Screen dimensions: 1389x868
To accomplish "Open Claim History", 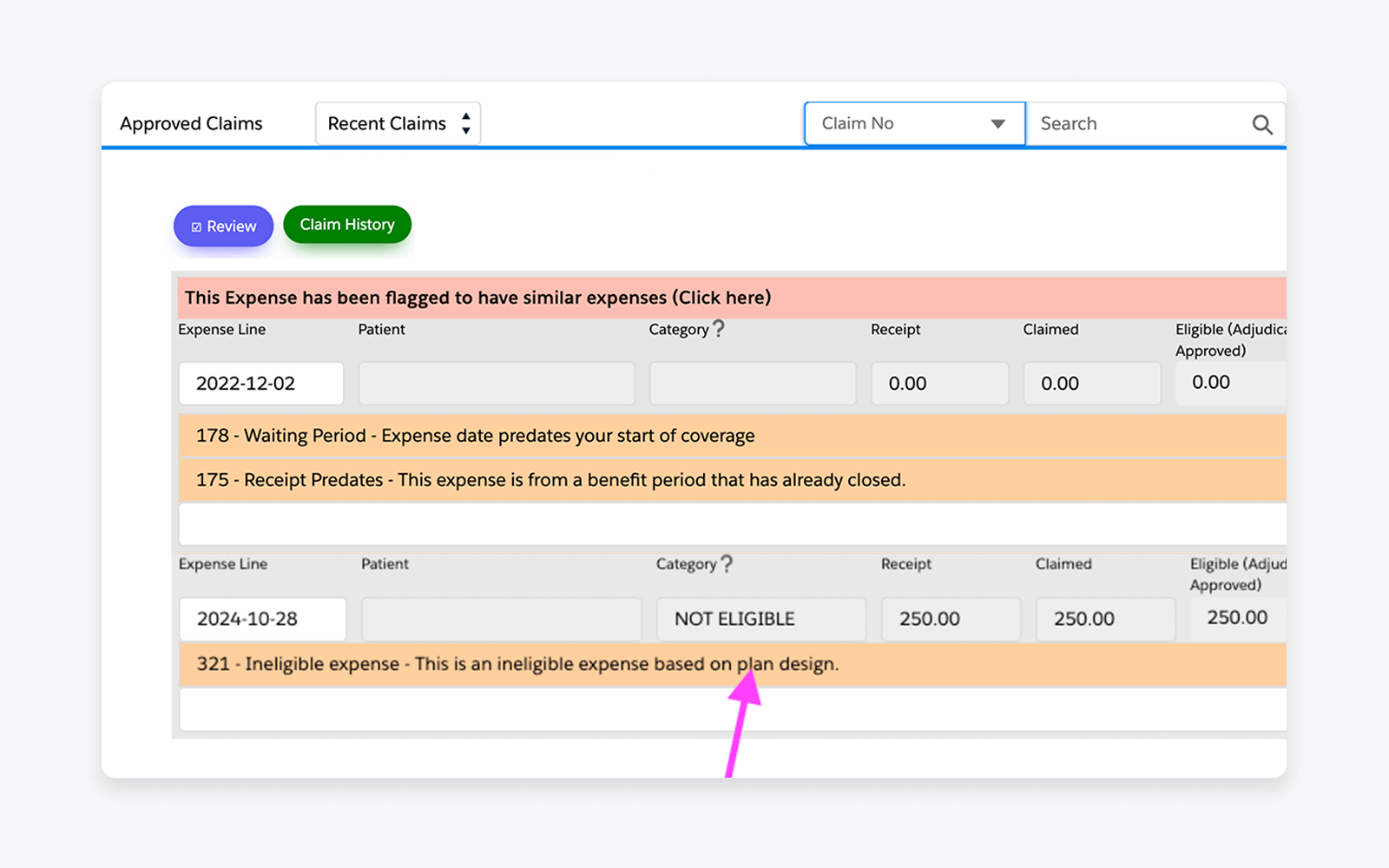I will tap(346, 224).
